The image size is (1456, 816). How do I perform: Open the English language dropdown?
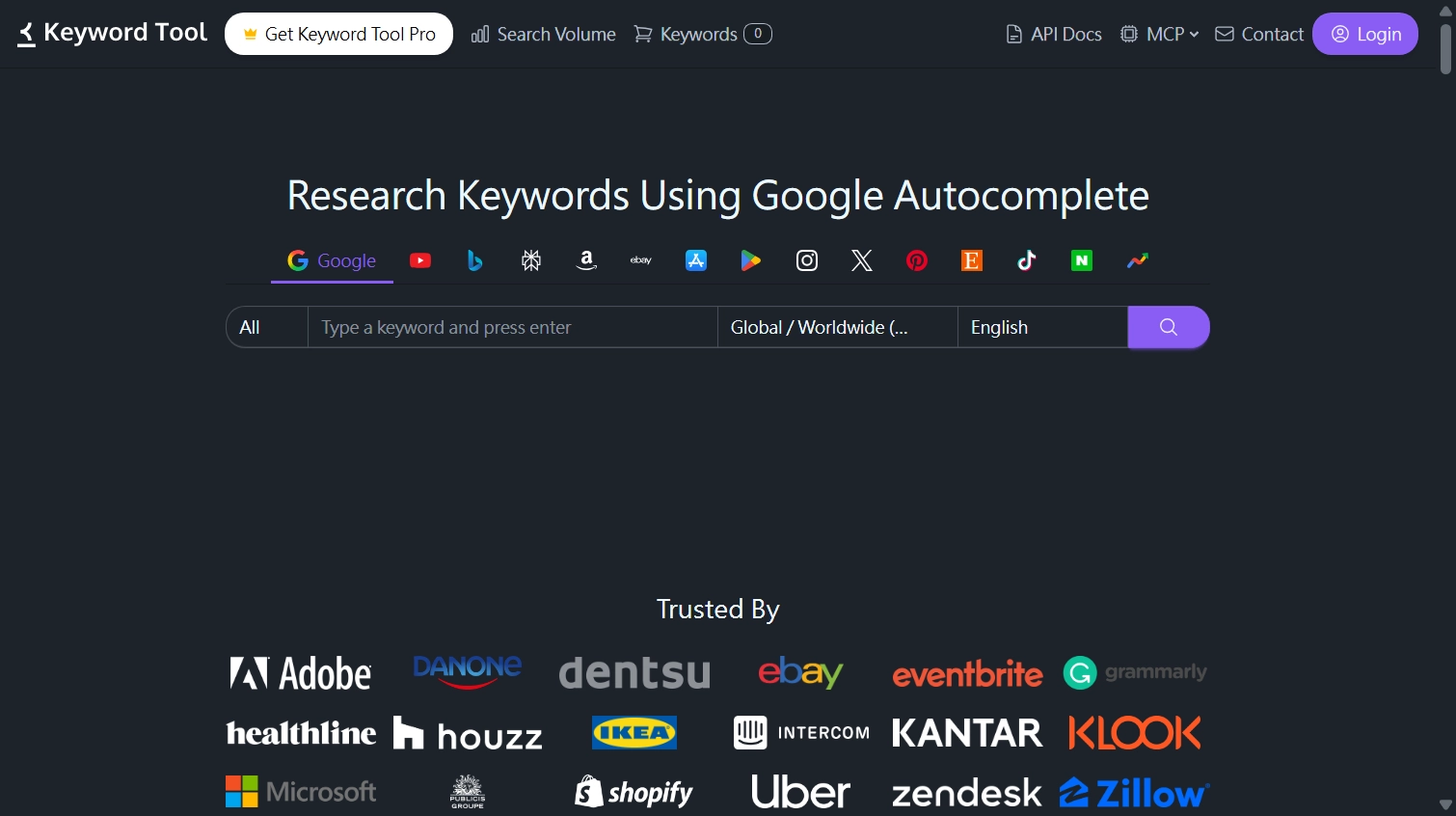point(1042,327)
